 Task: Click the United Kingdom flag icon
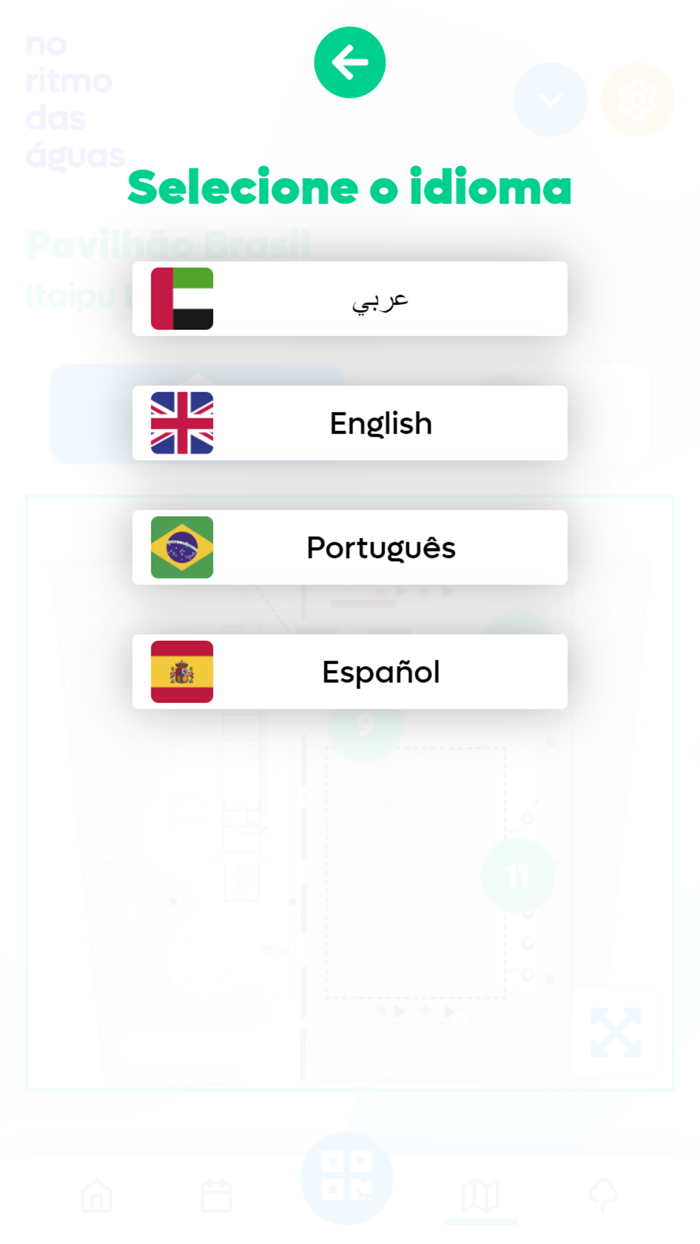coord(182,423)
